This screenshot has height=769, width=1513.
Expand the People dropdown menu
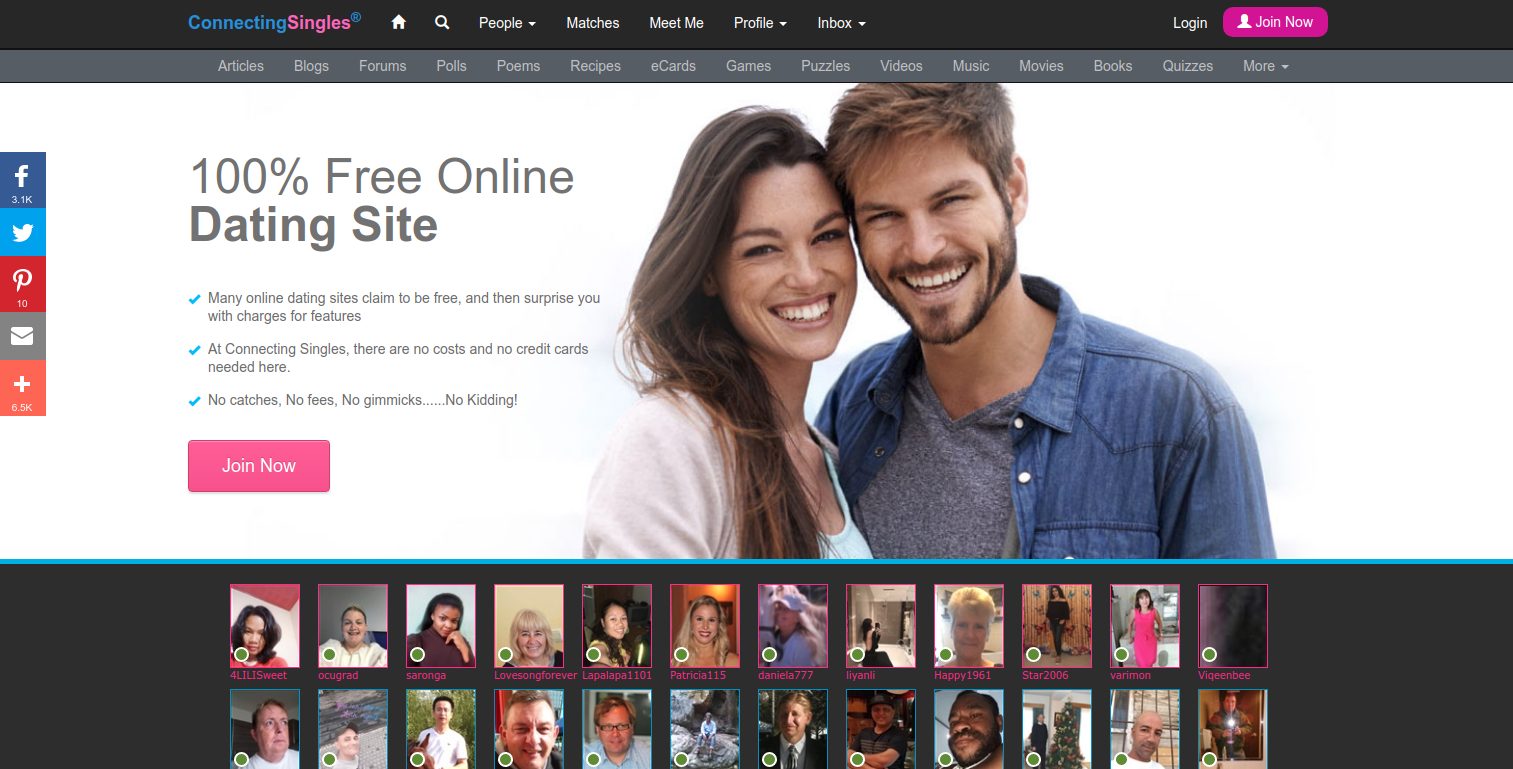coord(507,23)
